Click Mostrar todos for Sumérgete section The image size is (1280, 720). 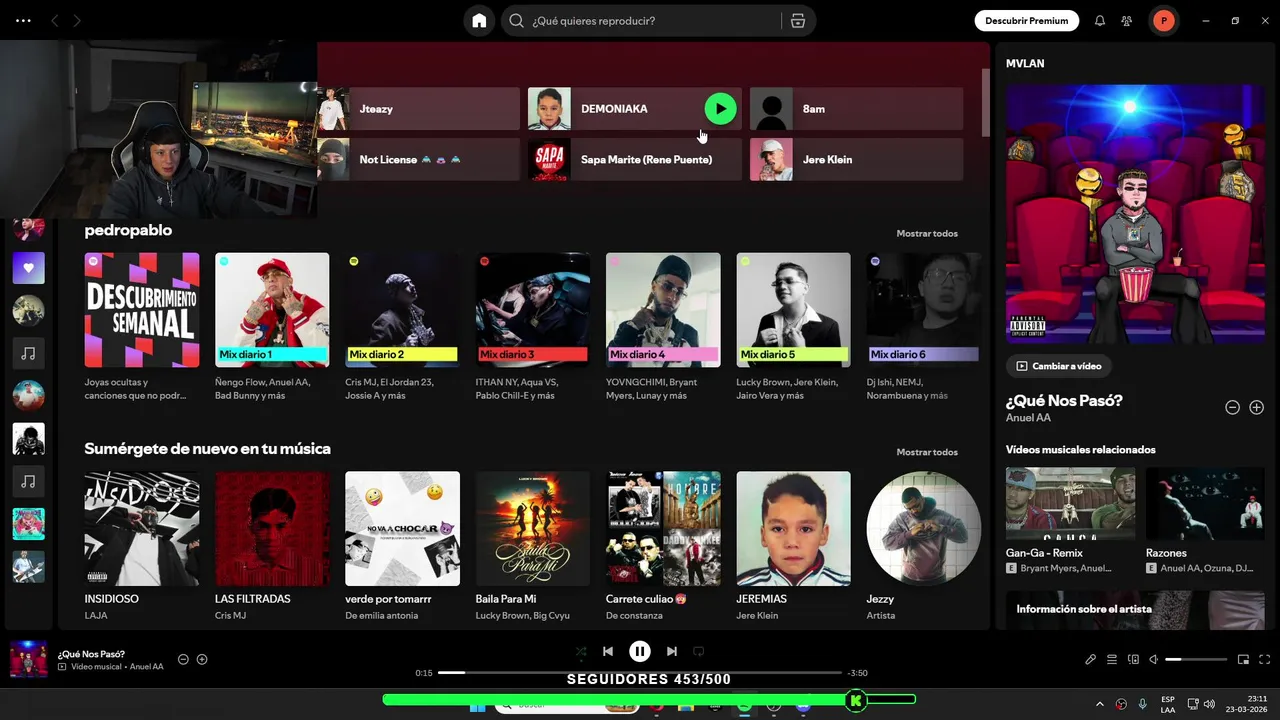coord(927,452)
